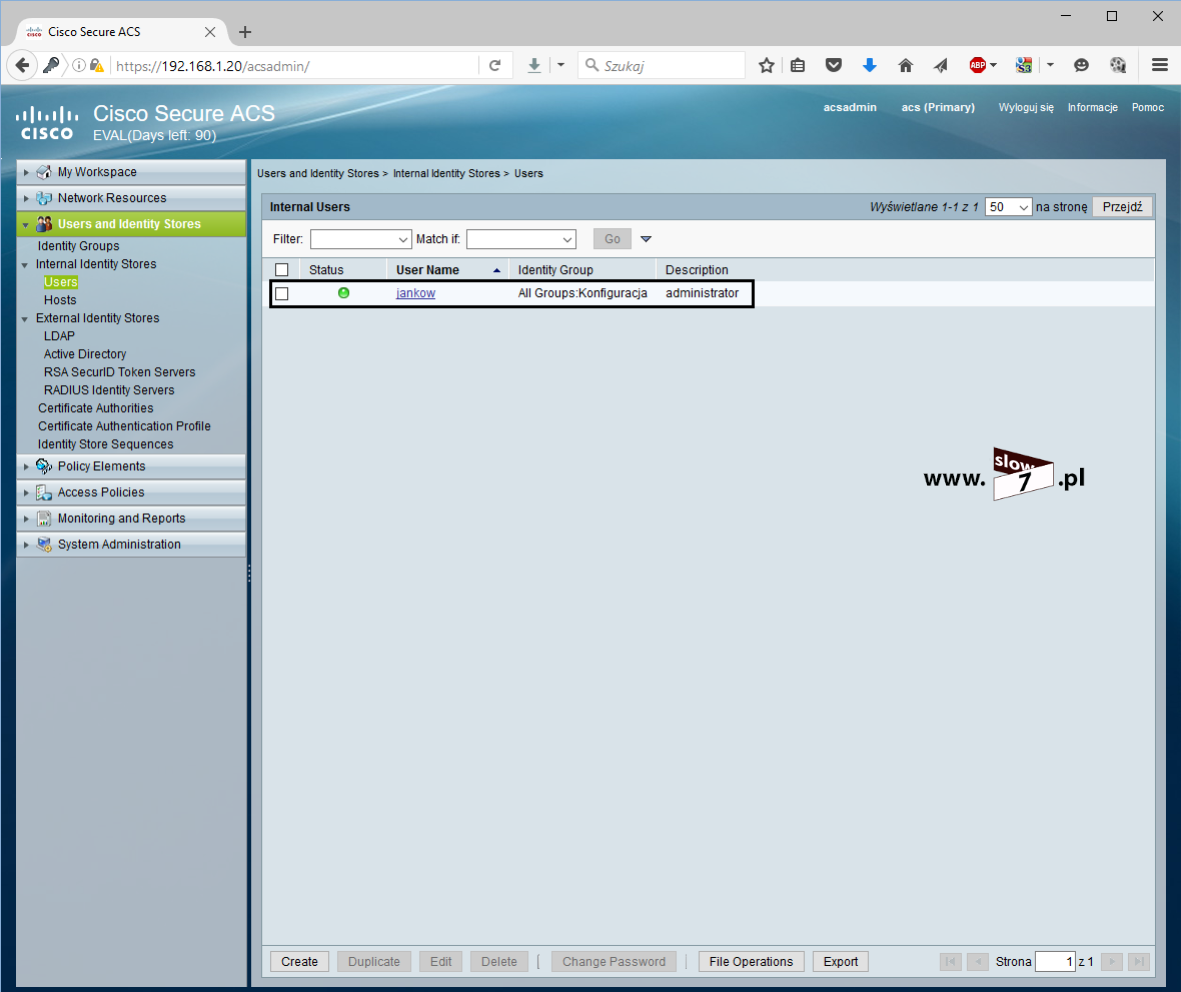Collapse Users and Identity Stores section arrow
The height and width of the screenshot is (992, 1181).
point(26,224)
